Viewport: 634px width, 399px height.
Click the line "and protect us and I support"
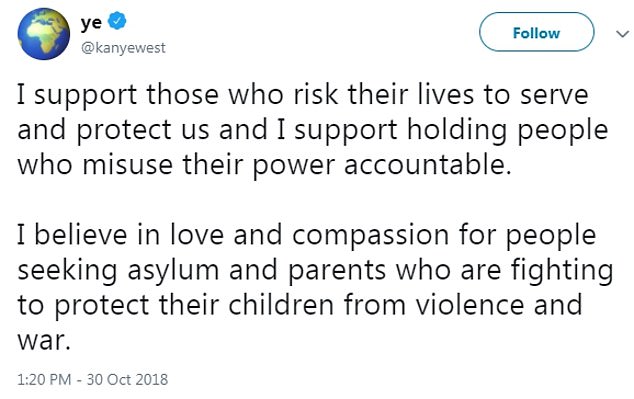(313, 131)
